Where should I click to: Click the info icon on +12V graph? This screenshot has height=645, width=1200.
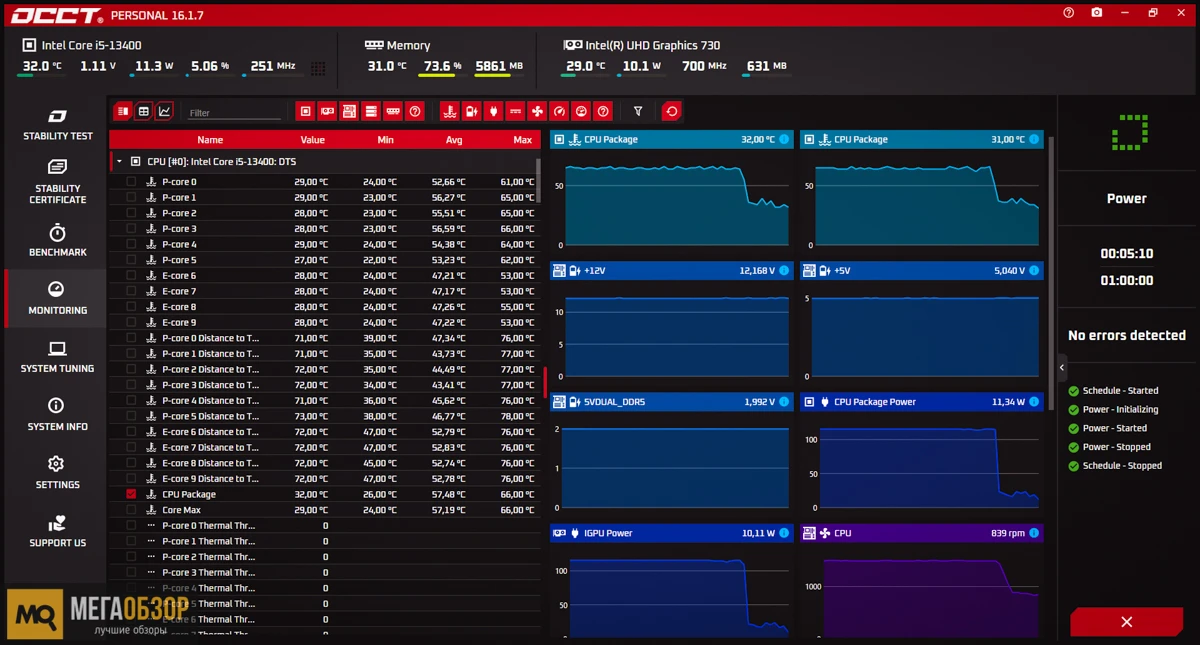[x=783, y=271]
